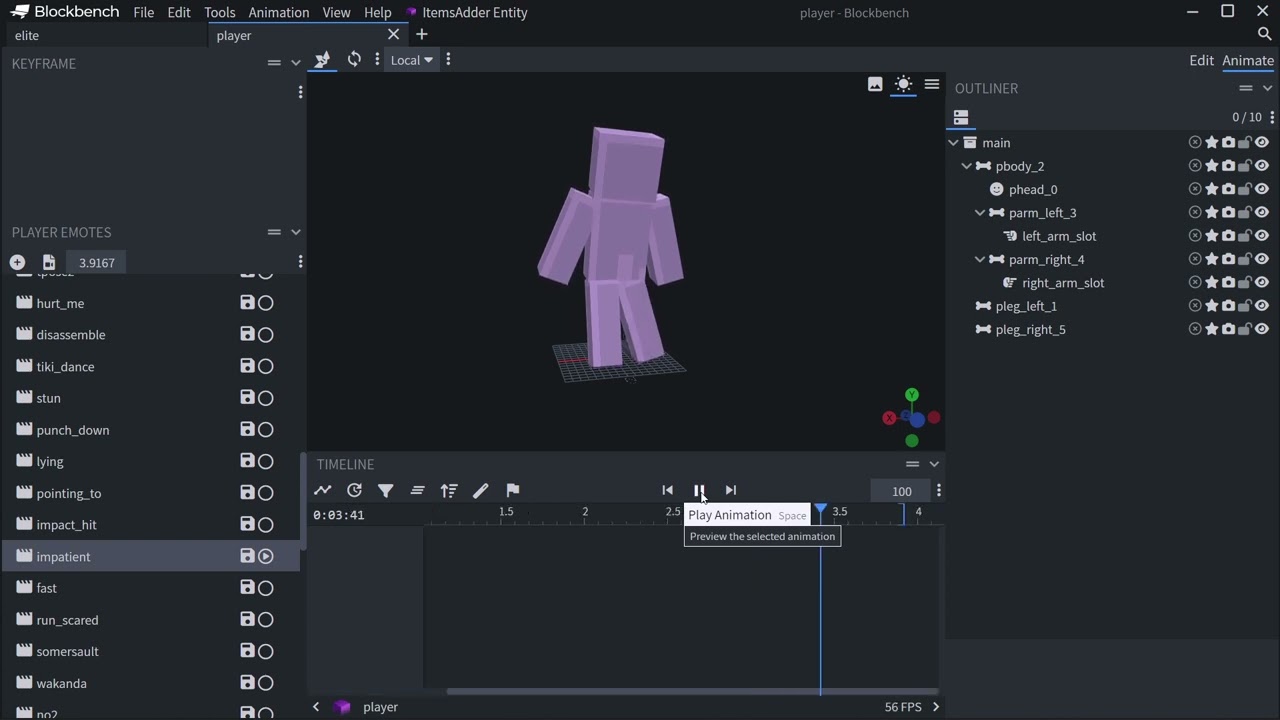Image resolution: width=1280 pixels, height=720 pixels.
Task: Collapse the Timeline panel chevron
Action: 934,464
